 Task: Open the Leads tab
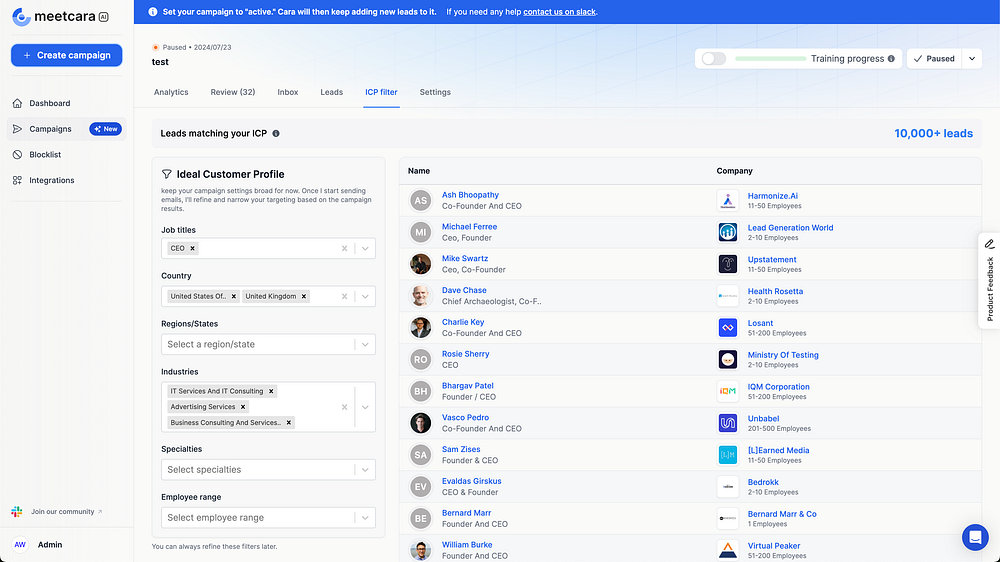pos(332,92)
